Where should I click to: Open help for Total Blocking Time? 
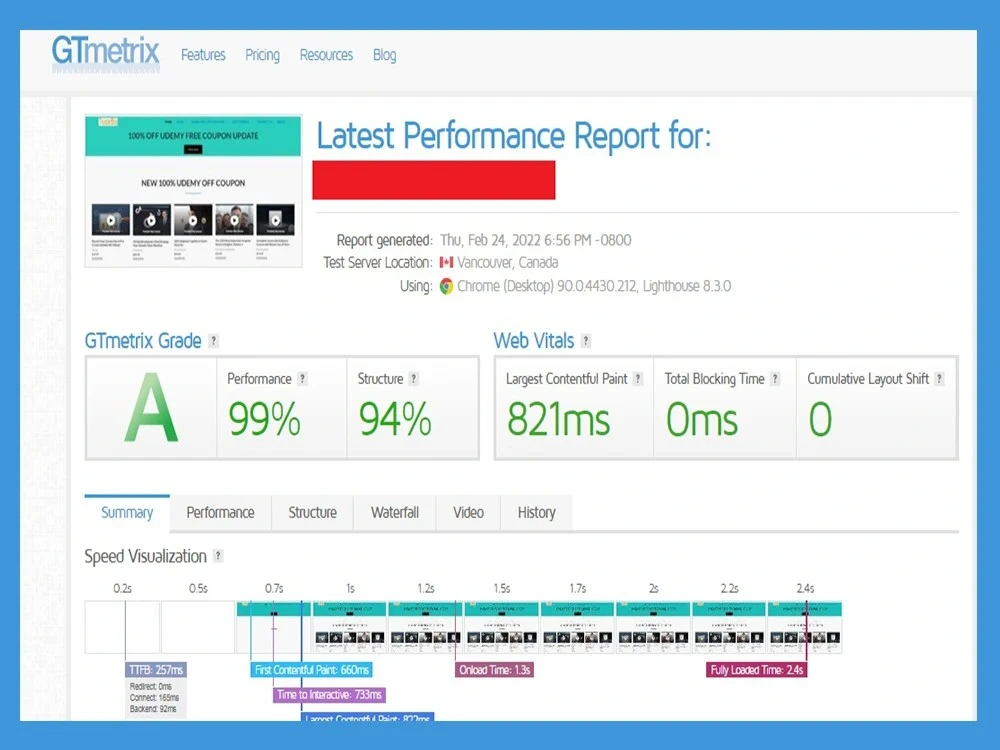[x=775, y=379]
